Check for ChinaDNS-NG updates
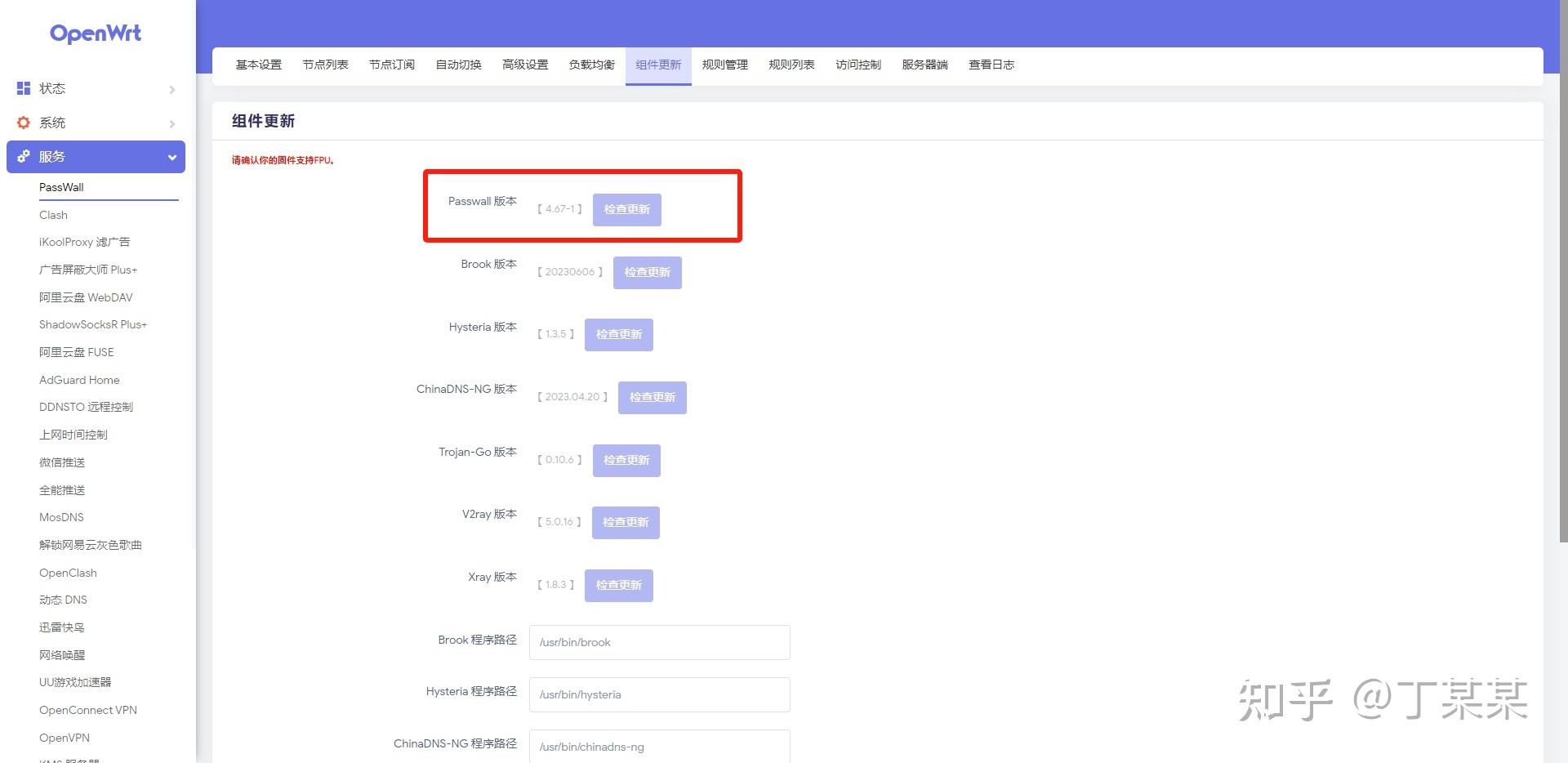 pyautogui.click(x=652, y=397)
